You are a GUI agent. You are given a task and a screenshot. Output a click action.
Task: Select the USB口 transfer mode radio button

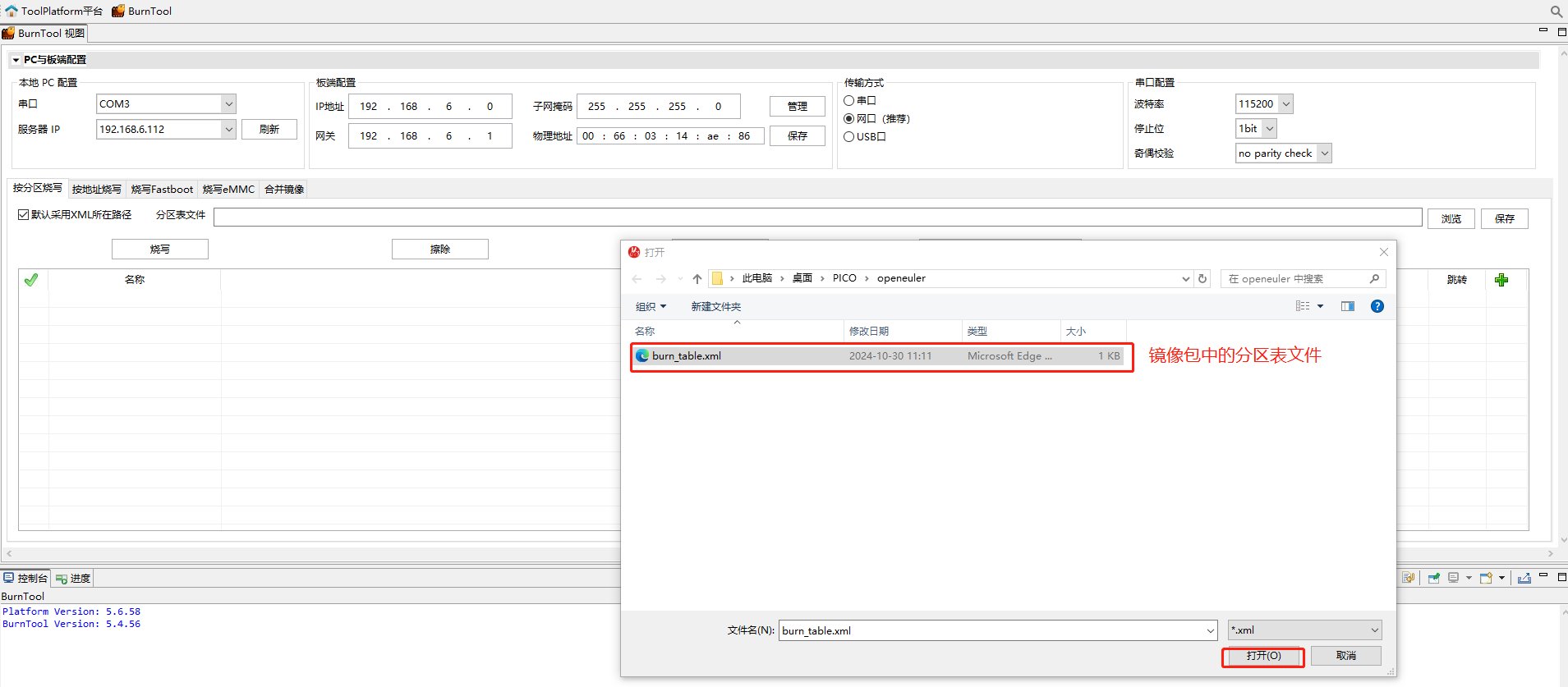(x=849, y=137)
